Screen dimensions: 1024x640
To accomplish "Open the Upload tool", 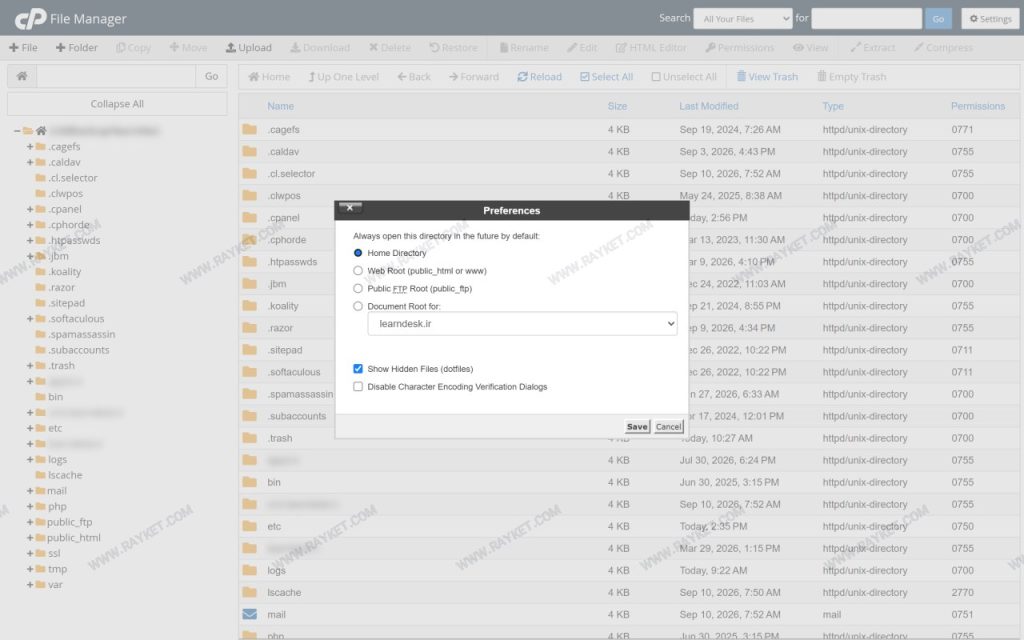I will 249,48.
